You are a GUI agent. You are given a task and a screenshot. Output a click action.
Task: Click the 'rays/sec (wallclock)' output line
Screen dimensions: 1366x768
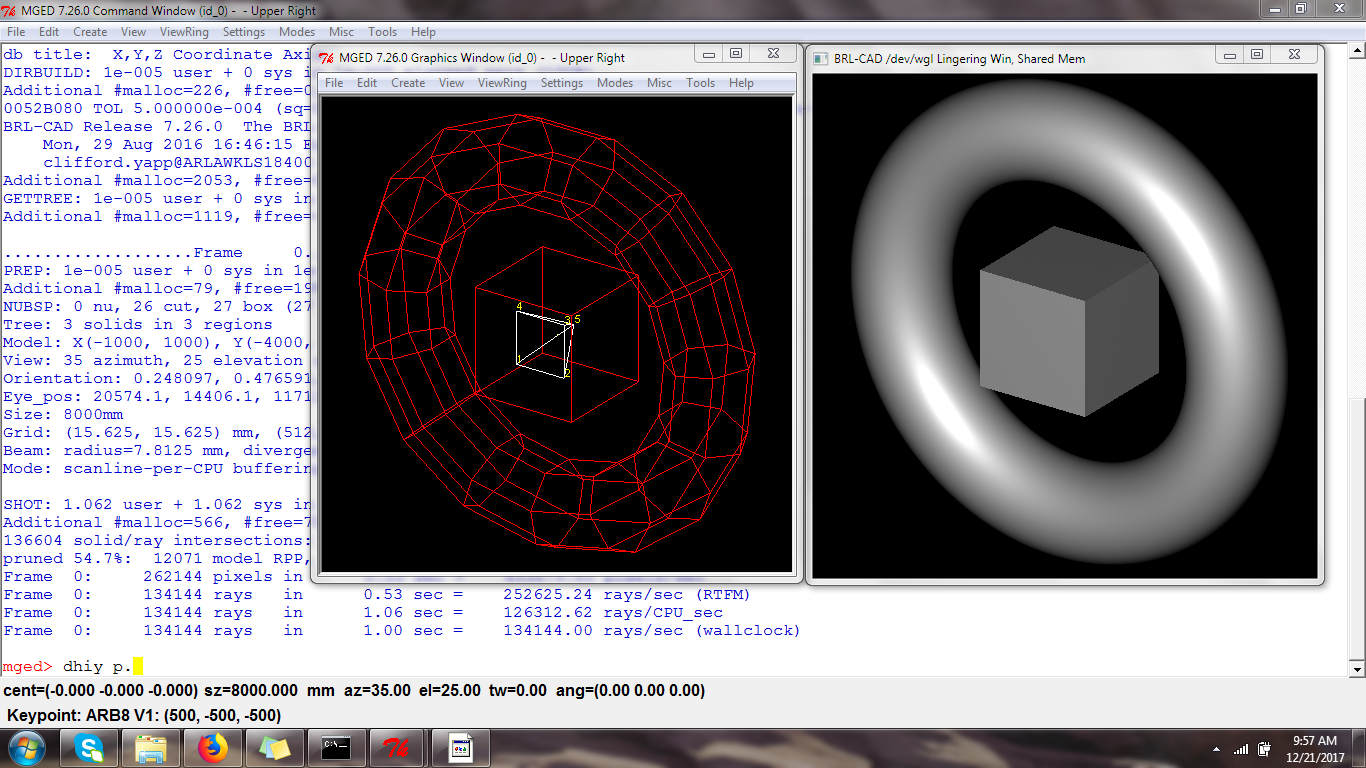pos(402,630)
